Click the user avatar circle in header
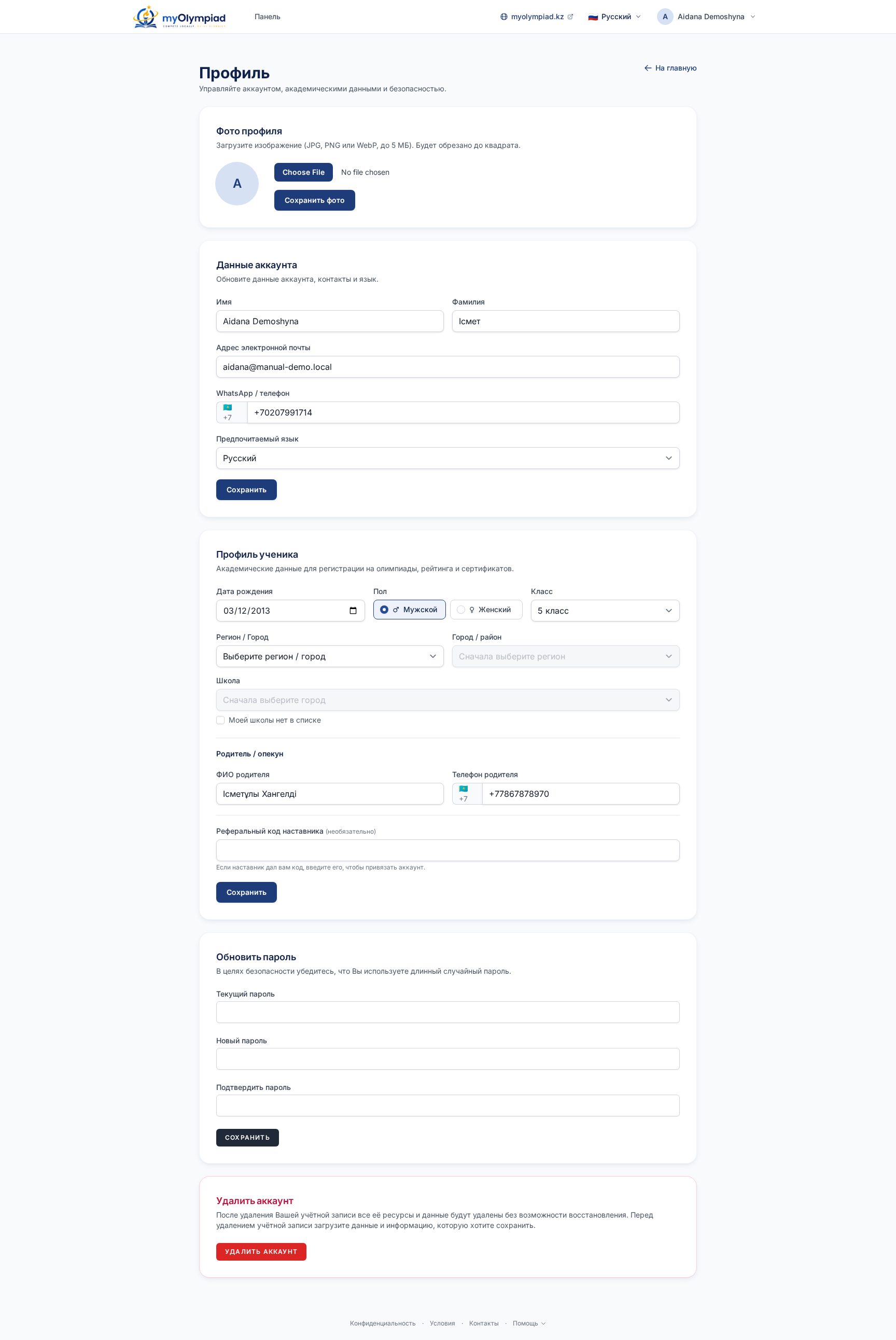 pos(665,17)
